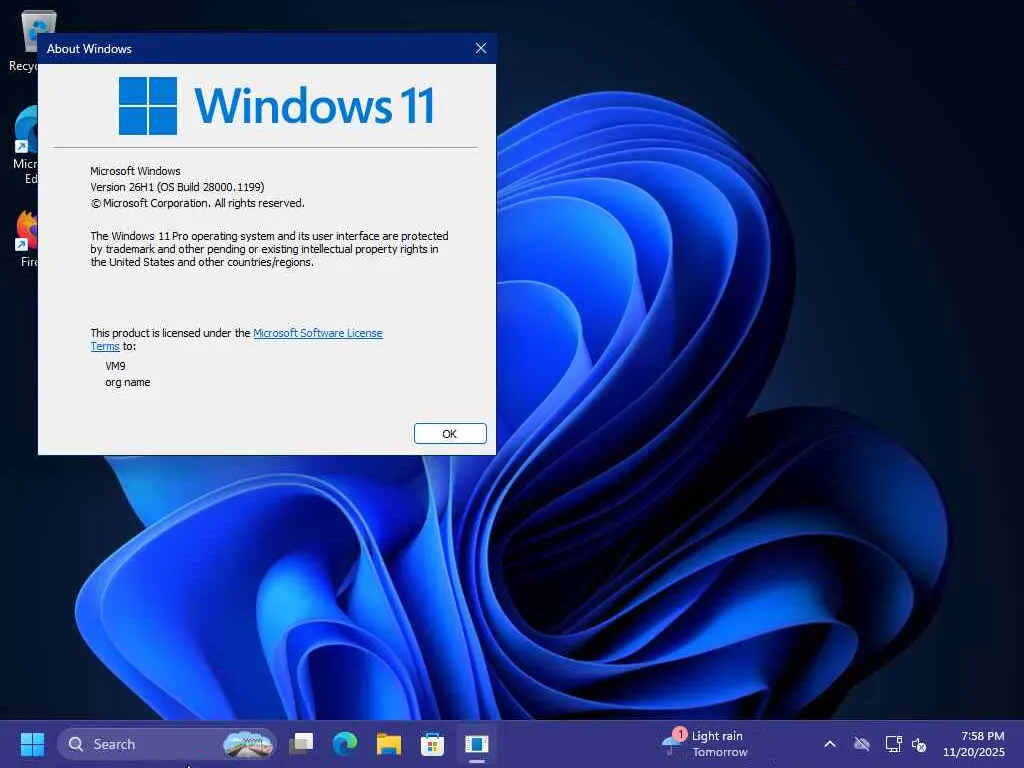The width and height of the screenshot is (1024, 768).
Task: Close the About Windows dialog
Action: 481,48
